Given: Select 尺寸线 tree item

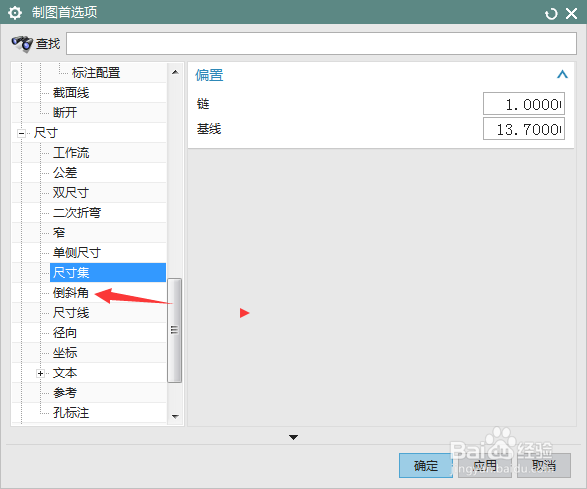Looking at the screenshot, I should coord(71,312).
